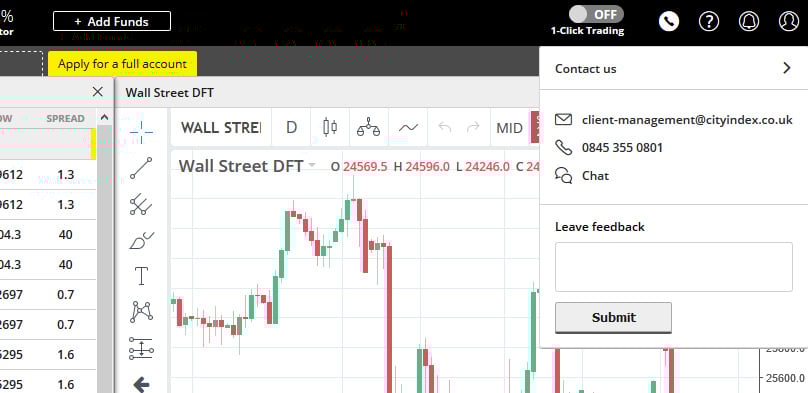
Task: Open Chat with support
Action: point(595,176)
